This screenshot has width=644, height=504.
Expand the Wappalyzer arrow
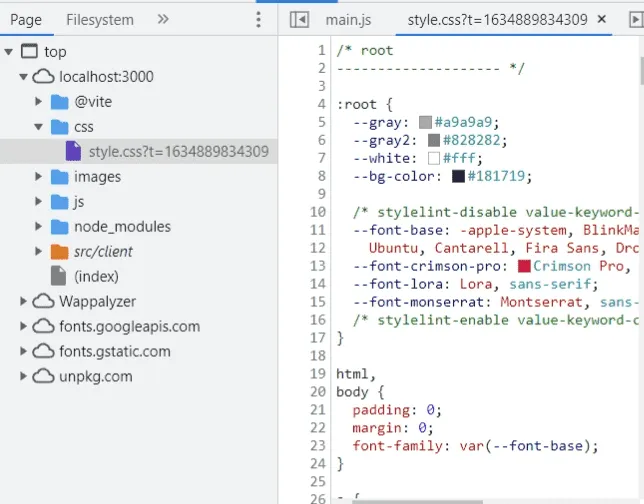tap(23, 301)
